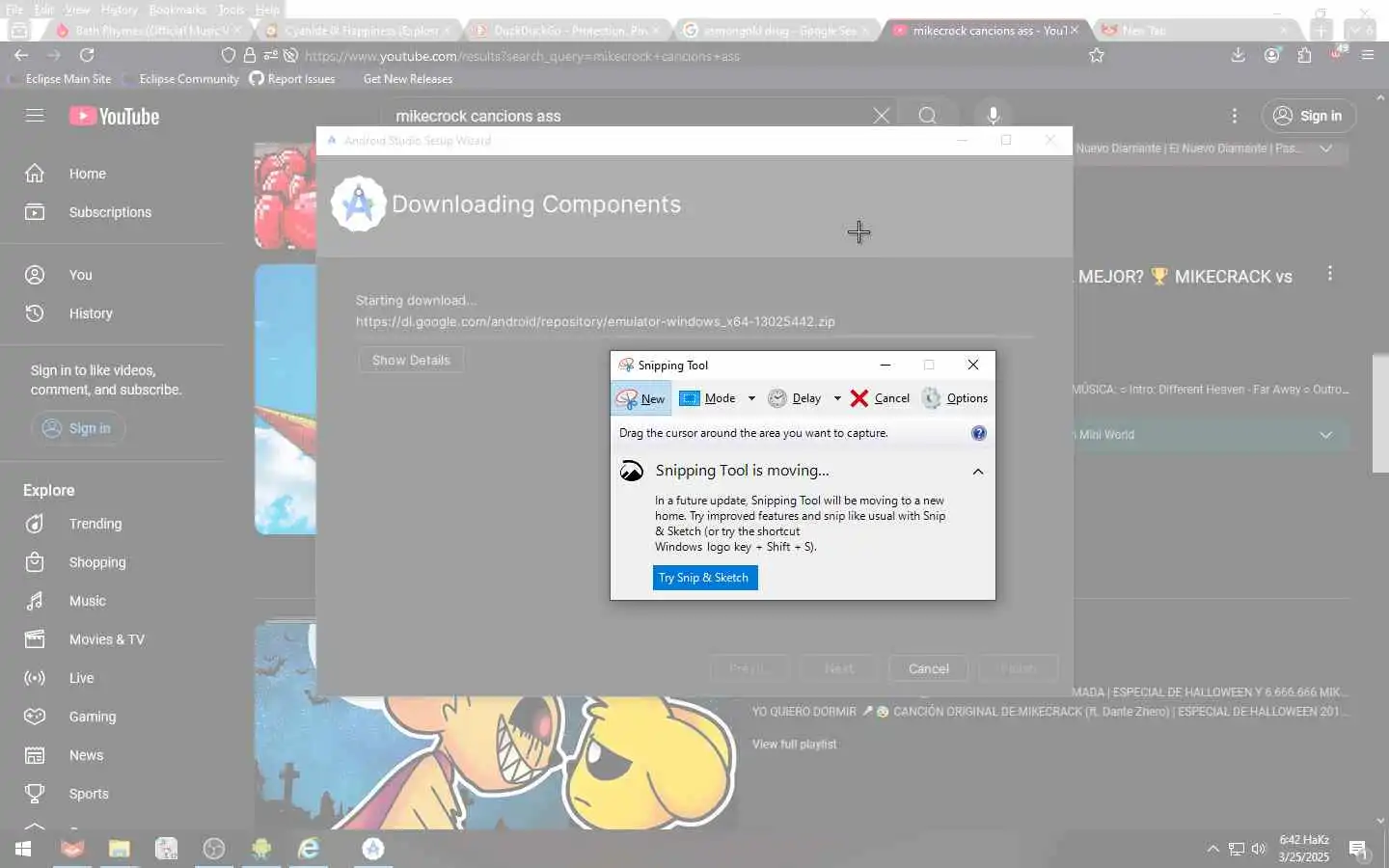Viewport: 1389px width, 868px height.
Task: Open the YouTube hamburger guide menu
Action: (x=35, y=116)
